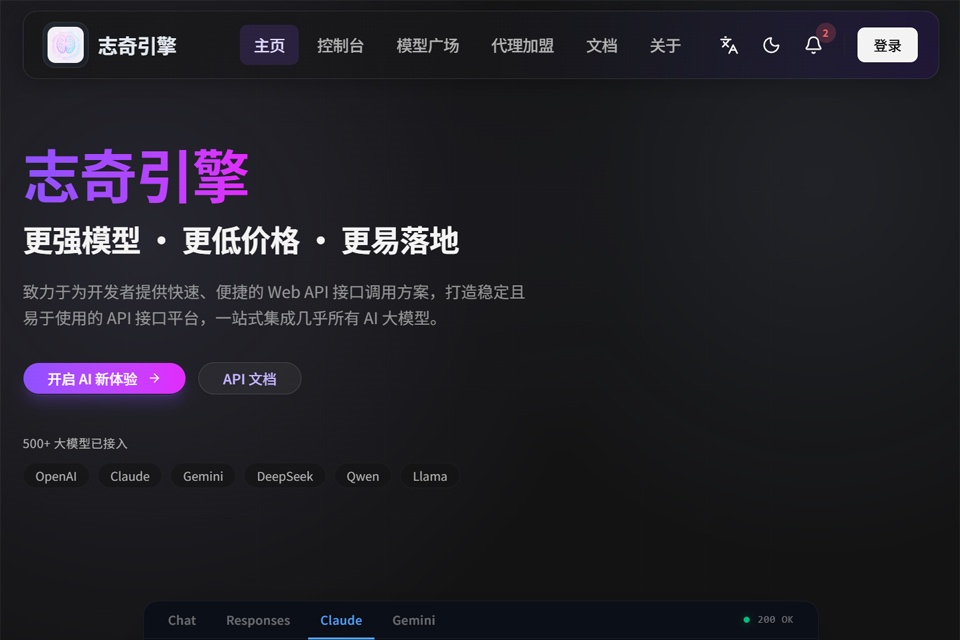The height and width of the screenshot is (640, 960).
Task: Open the 关于 navigation link
Action: [x=665, y=45]
